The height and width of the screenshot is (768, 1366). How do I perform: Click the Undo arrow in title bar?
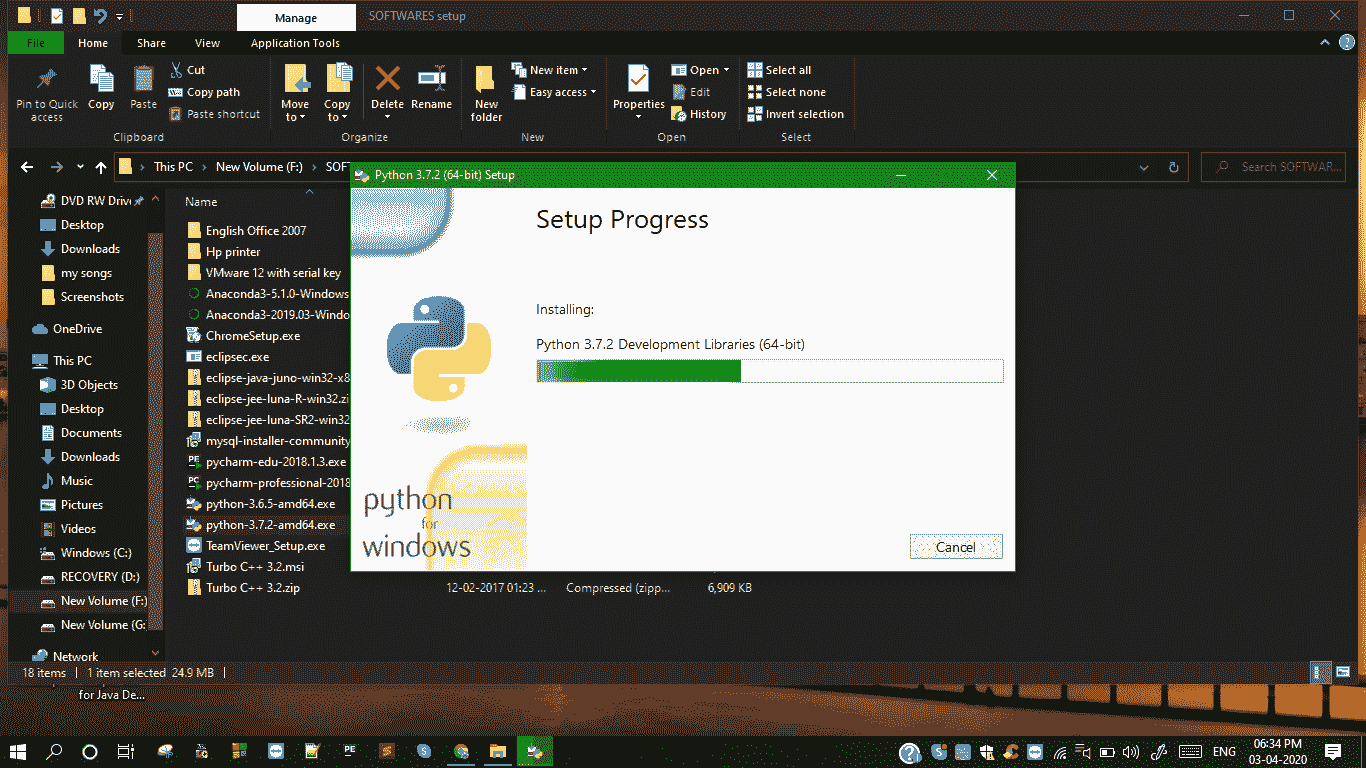[x=100, y=16]
